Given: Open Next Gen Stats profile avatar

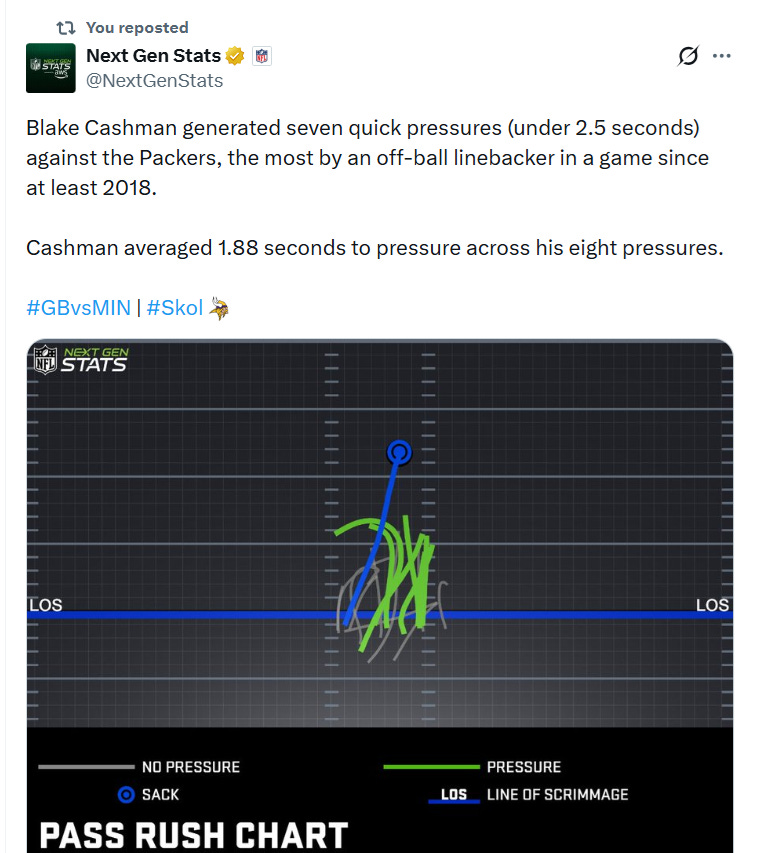Looking at the screenshot, I should (x=51, y=68).
